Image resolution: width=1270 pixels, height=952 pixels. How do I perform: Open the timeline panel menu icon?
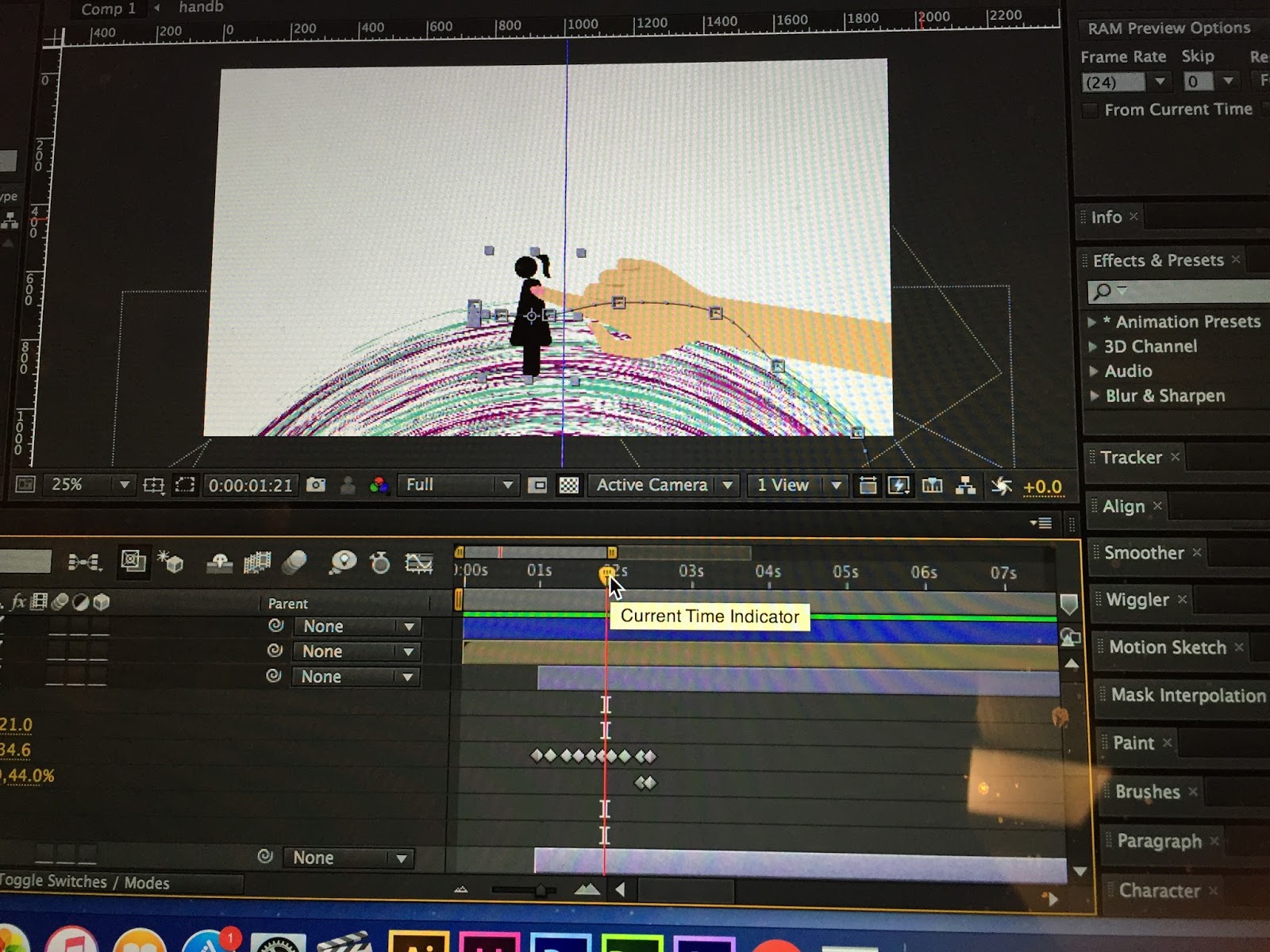pyautogui.click(x=1041, y=523)
